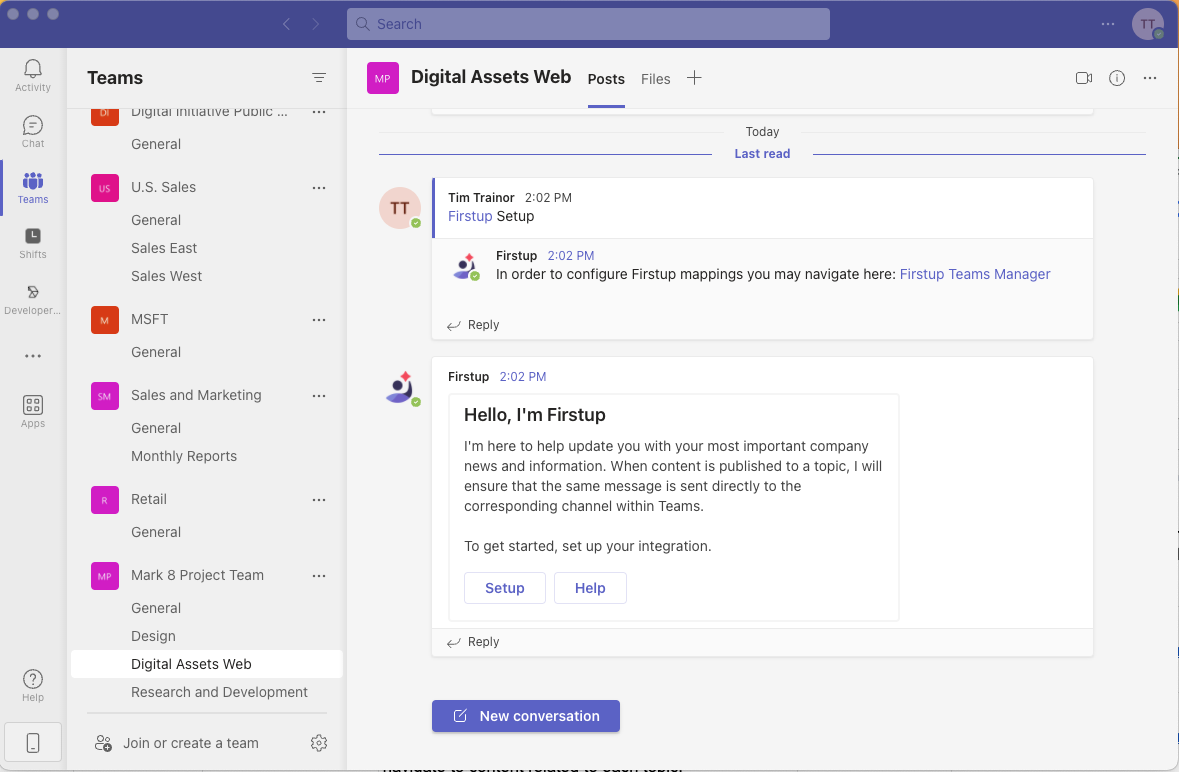The image size is (1179, 772).
Task: Filter the teams list
Action: click(319, 77)
